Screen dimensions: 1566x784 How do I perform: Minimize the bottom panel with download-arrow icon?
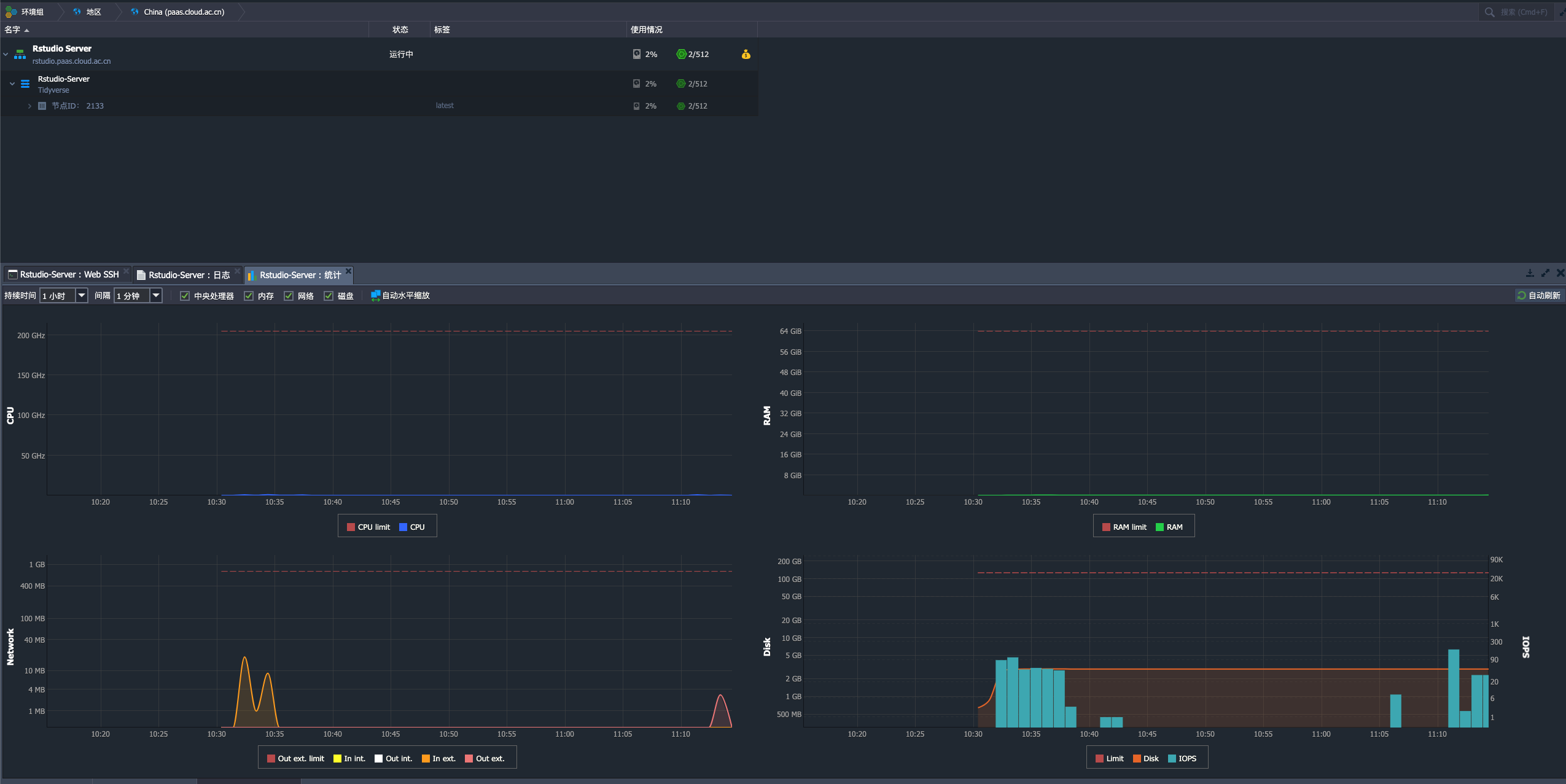(x=1530, y=273)
